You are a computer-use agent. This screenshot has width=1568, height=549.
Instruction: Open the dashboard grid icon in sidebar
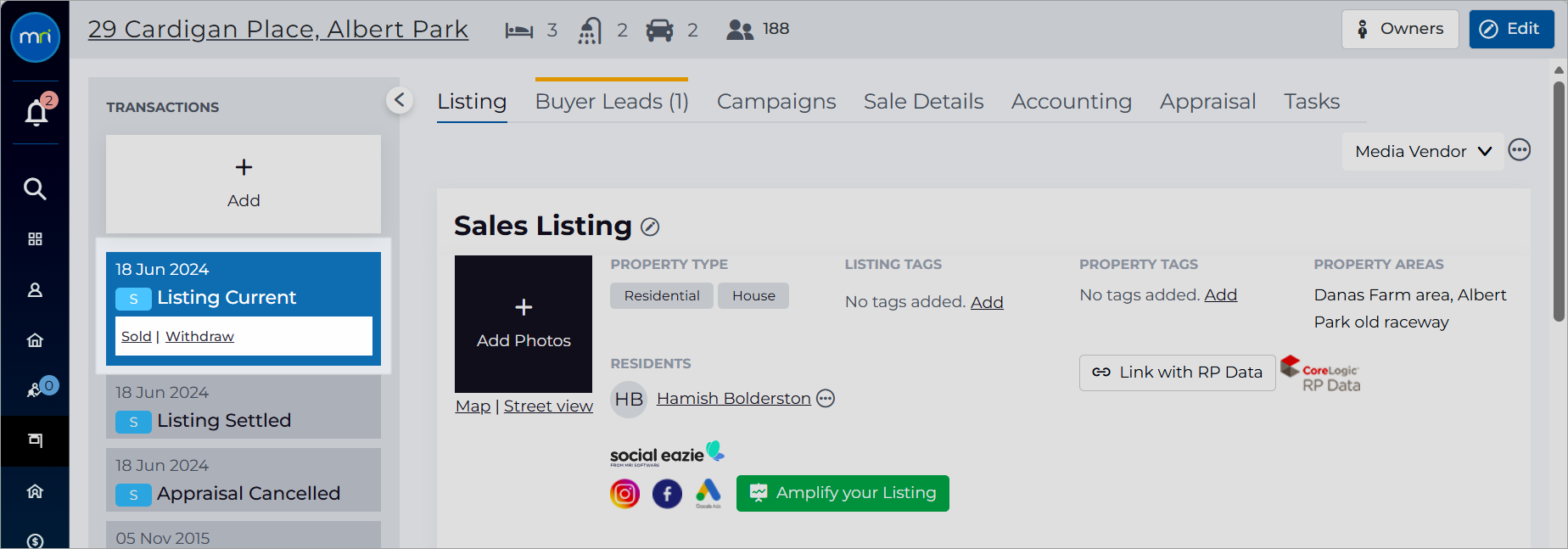pyautogui.click(x=35, y=239)
